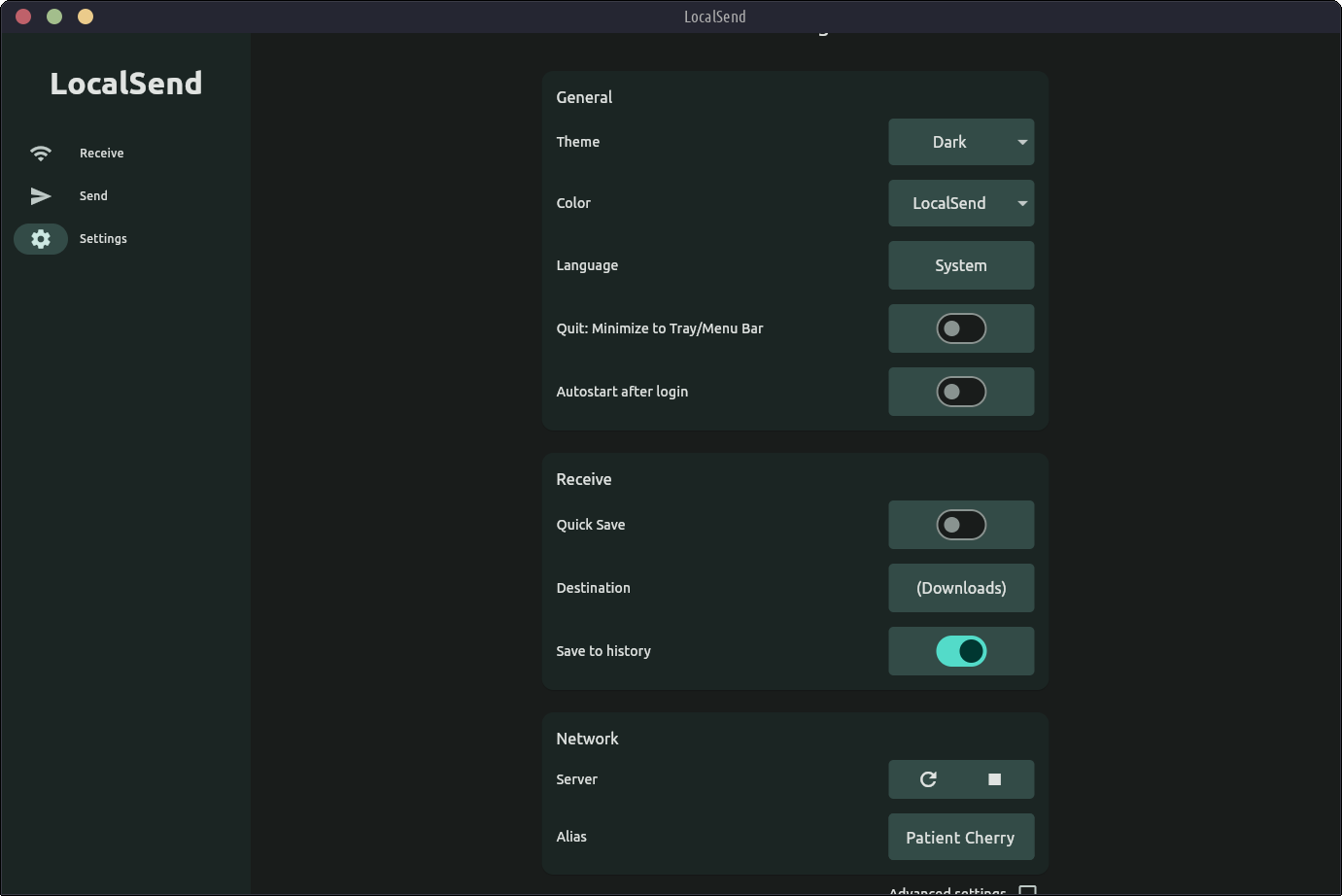The width and height of the screenshot is (1342, 896).
Task: Click the Language System button
Action: pos(961,265)
